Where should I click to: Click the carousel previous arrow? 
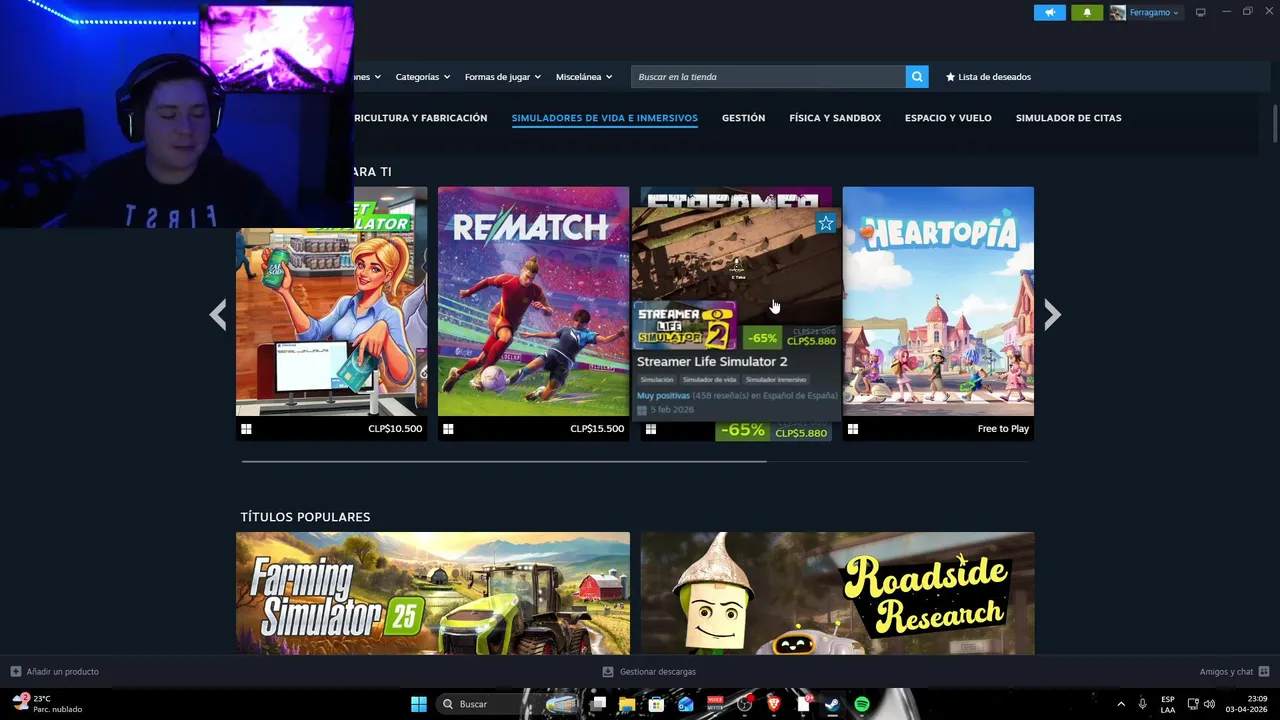click(217, 315)
